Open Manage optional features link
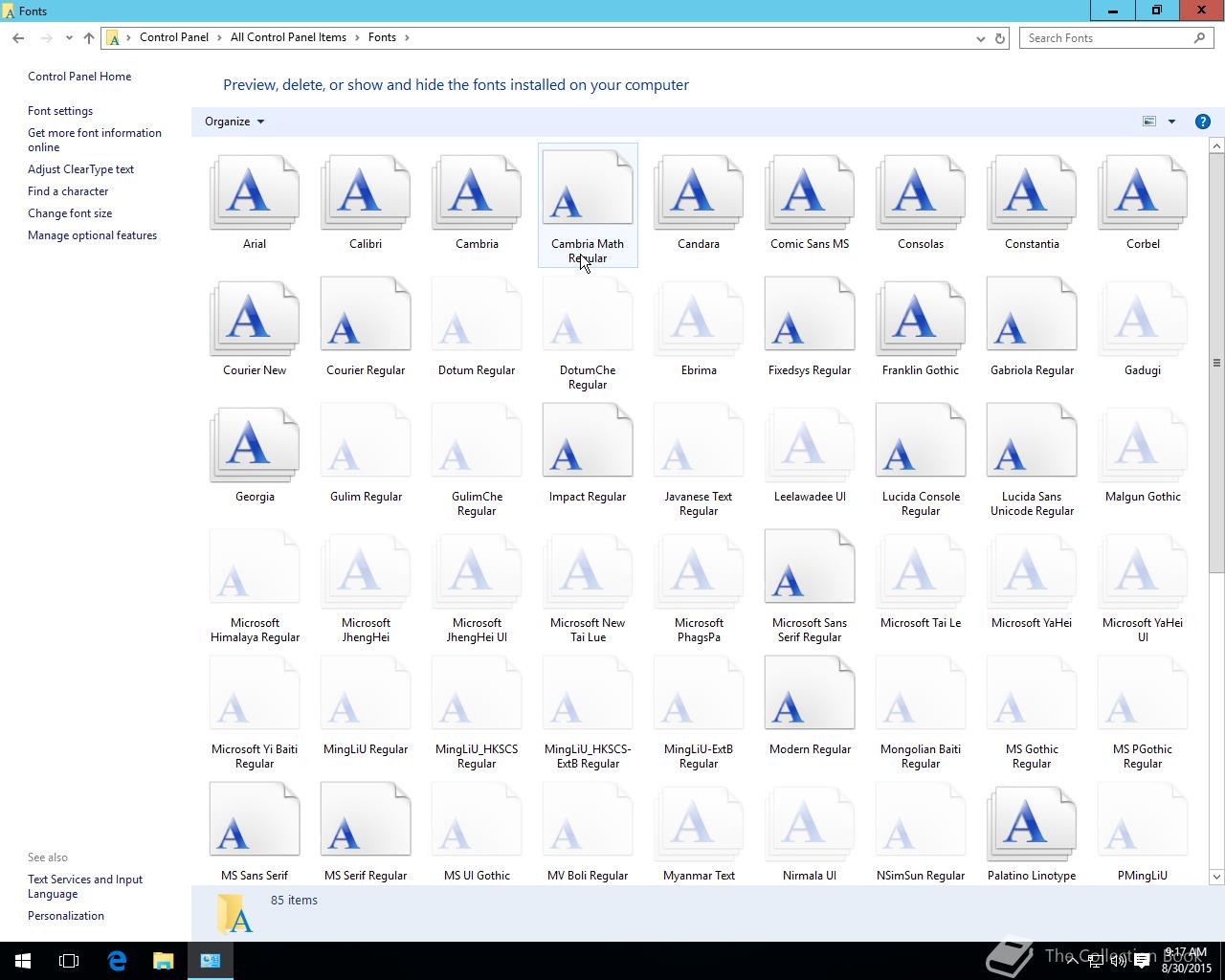This screenshot has height=980, width=1225. tap(92, 235)
